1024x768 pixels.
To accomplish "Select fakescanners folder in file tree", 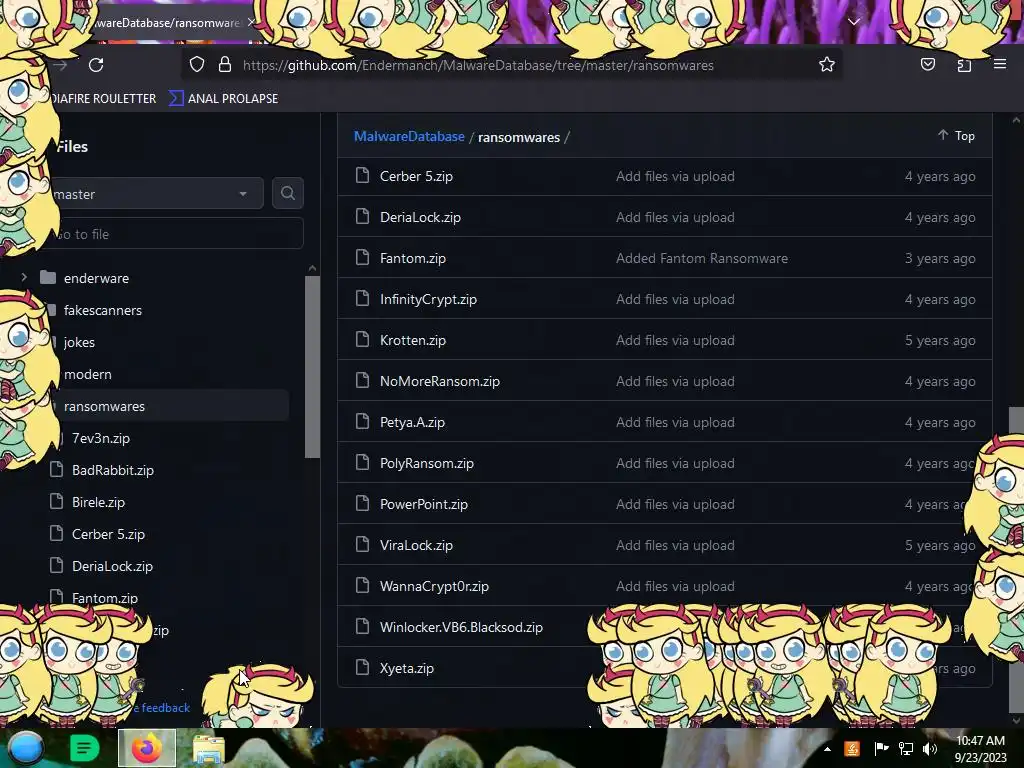I will point(103,310).
